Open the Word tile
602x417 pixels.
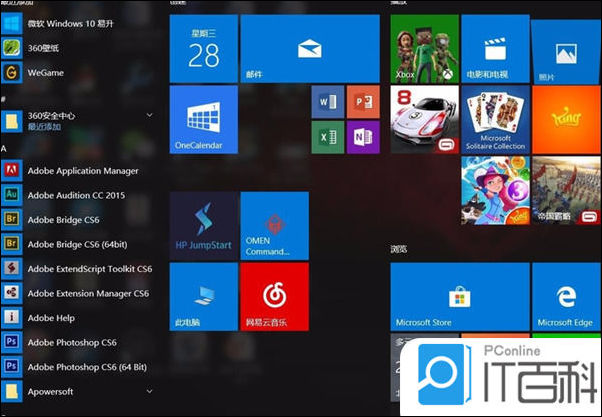327,102
